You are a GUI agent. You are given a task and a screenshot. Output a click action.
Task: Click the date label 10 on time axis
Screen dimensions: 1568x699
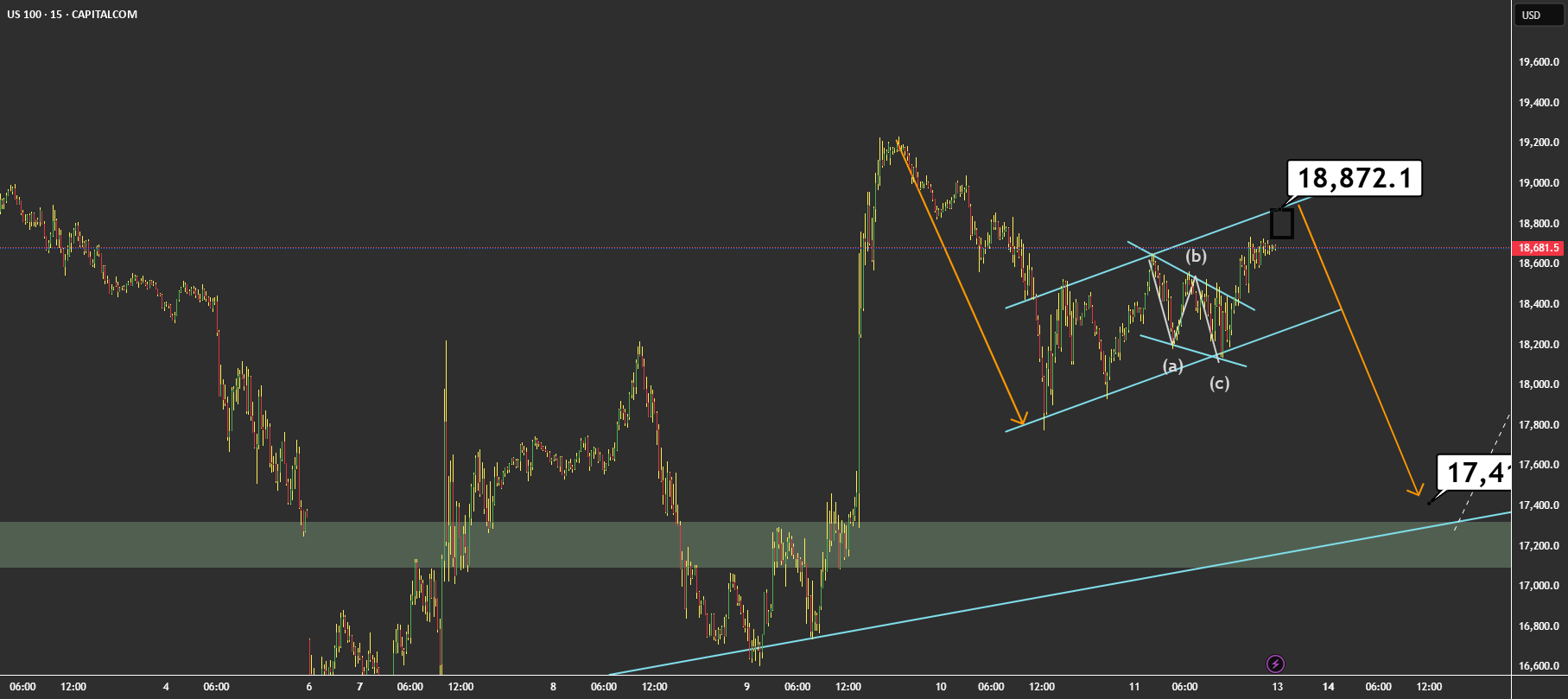[x=941, y=687]
